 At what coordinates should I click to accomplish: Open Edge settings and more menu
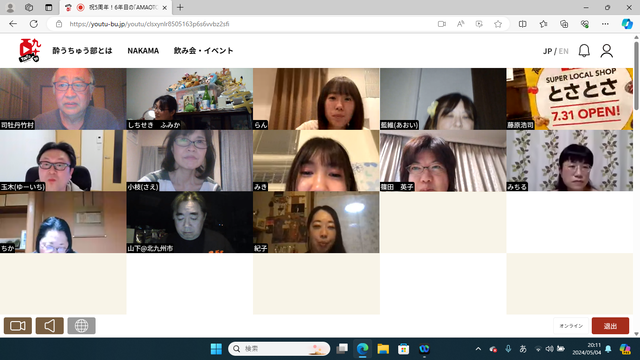tap(605, 24)
